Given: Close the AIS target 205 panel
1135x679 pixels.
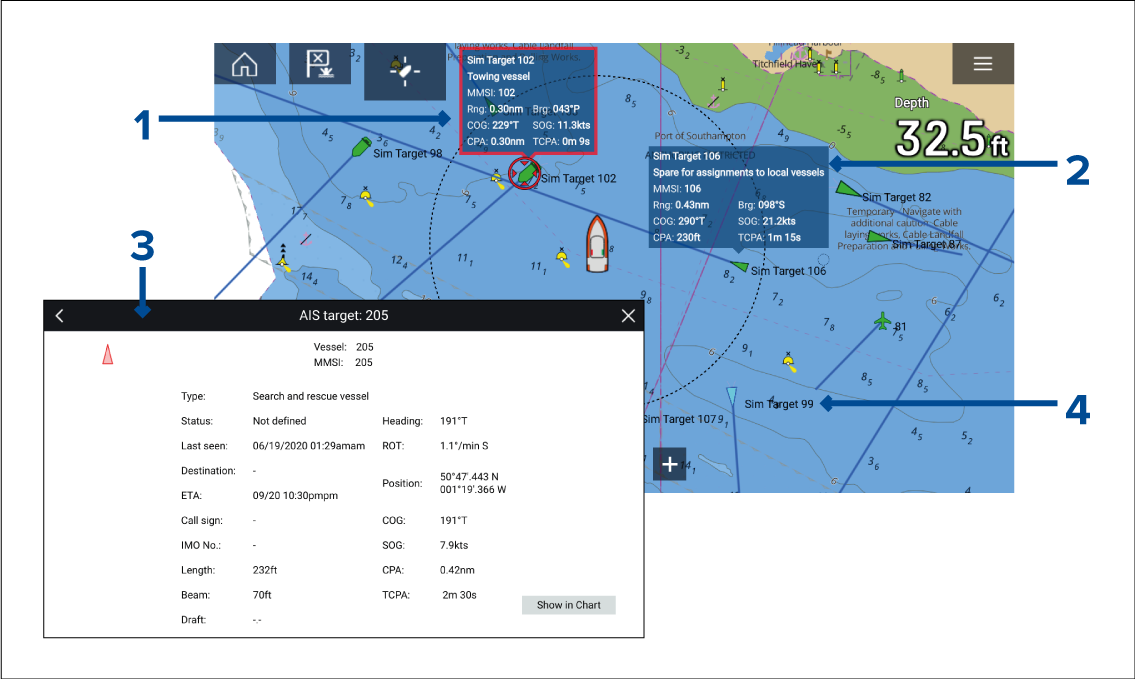Looking at the screenshot, I should click(x=628, y=316).
